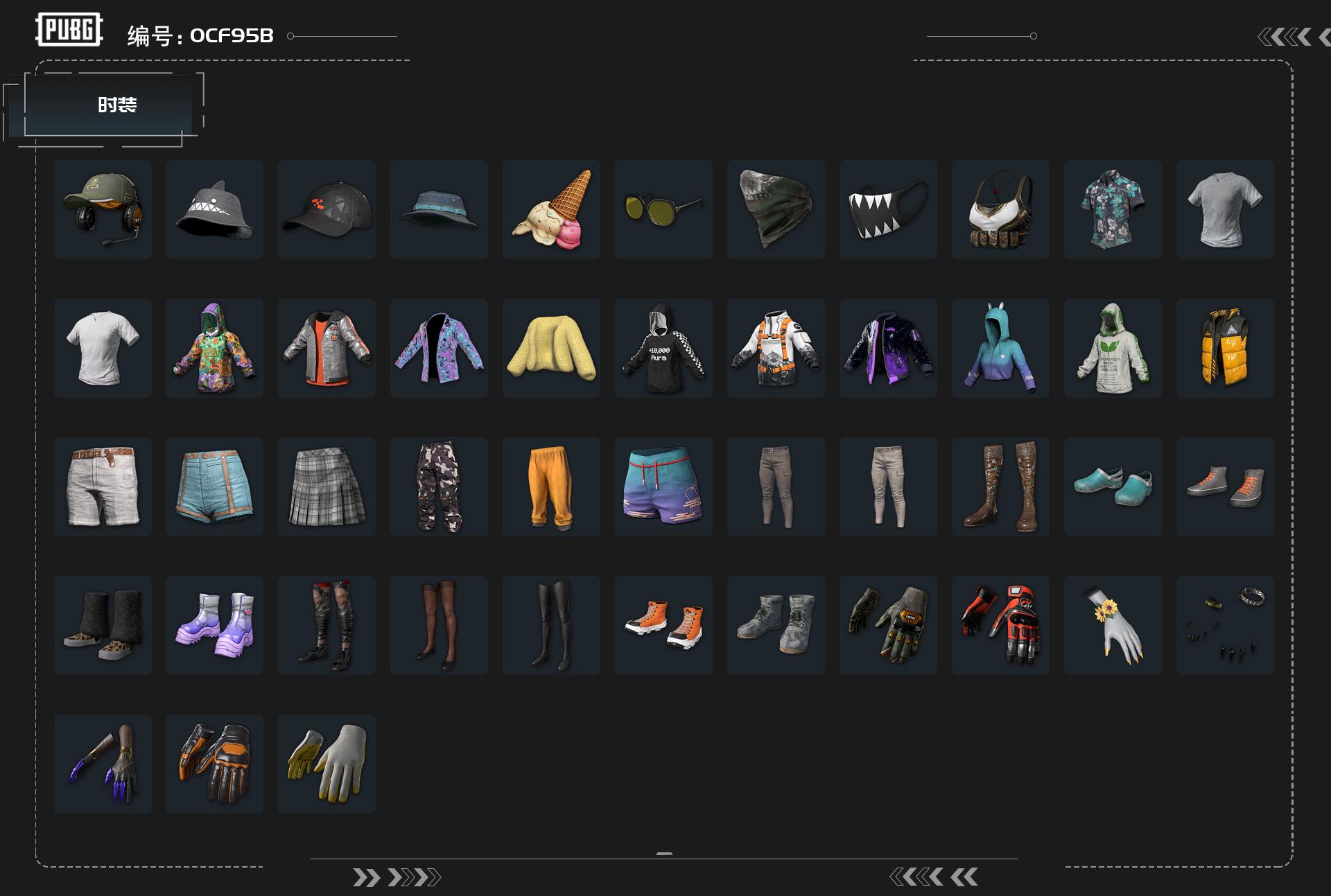Screen dimensions: 1331x896
Task: Select the camo cargo pants
Action: [x=439, y=486]
